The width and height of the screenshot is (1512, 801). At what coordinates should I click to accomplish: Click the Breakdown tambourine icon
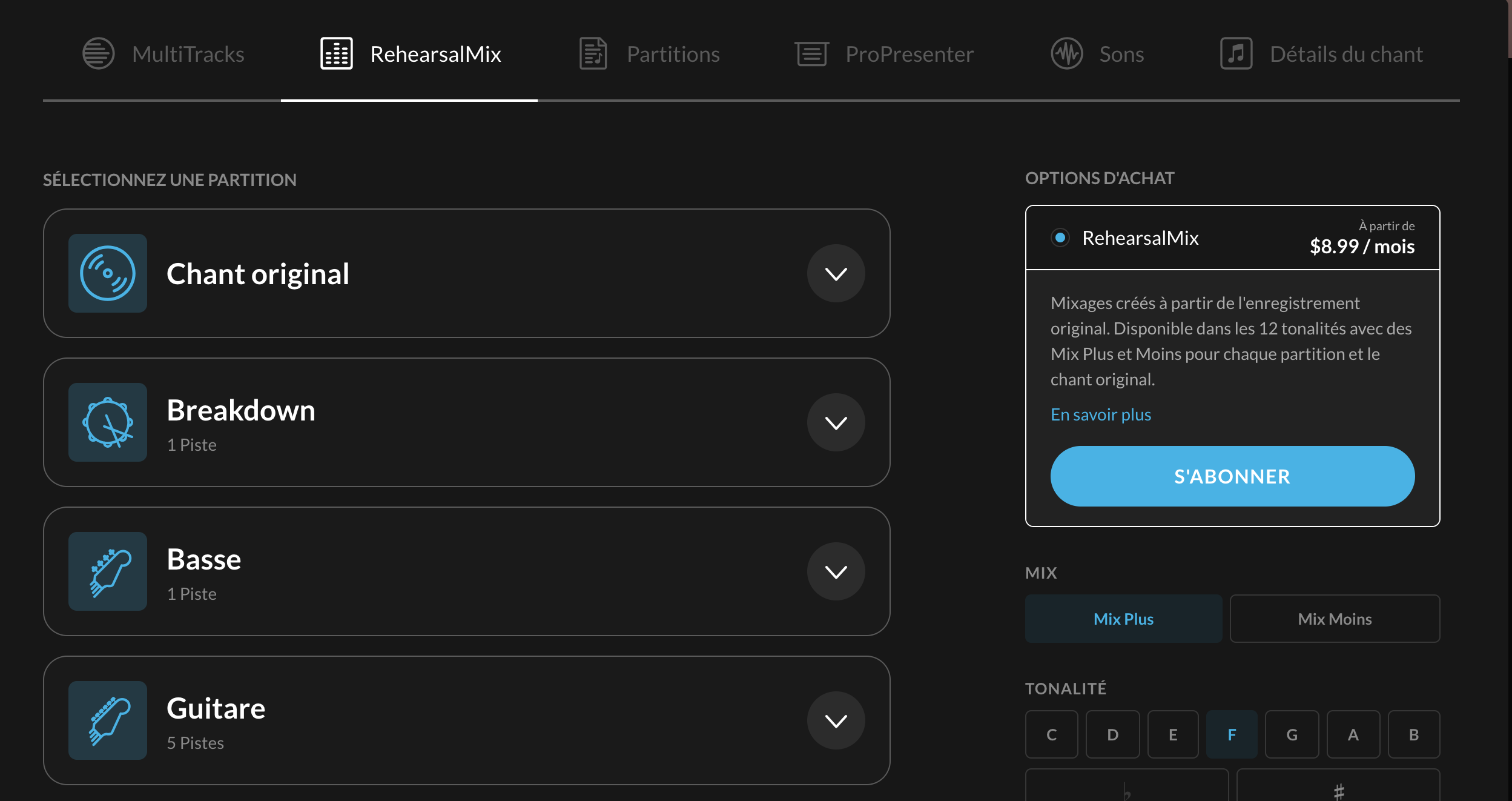(108, 422)
